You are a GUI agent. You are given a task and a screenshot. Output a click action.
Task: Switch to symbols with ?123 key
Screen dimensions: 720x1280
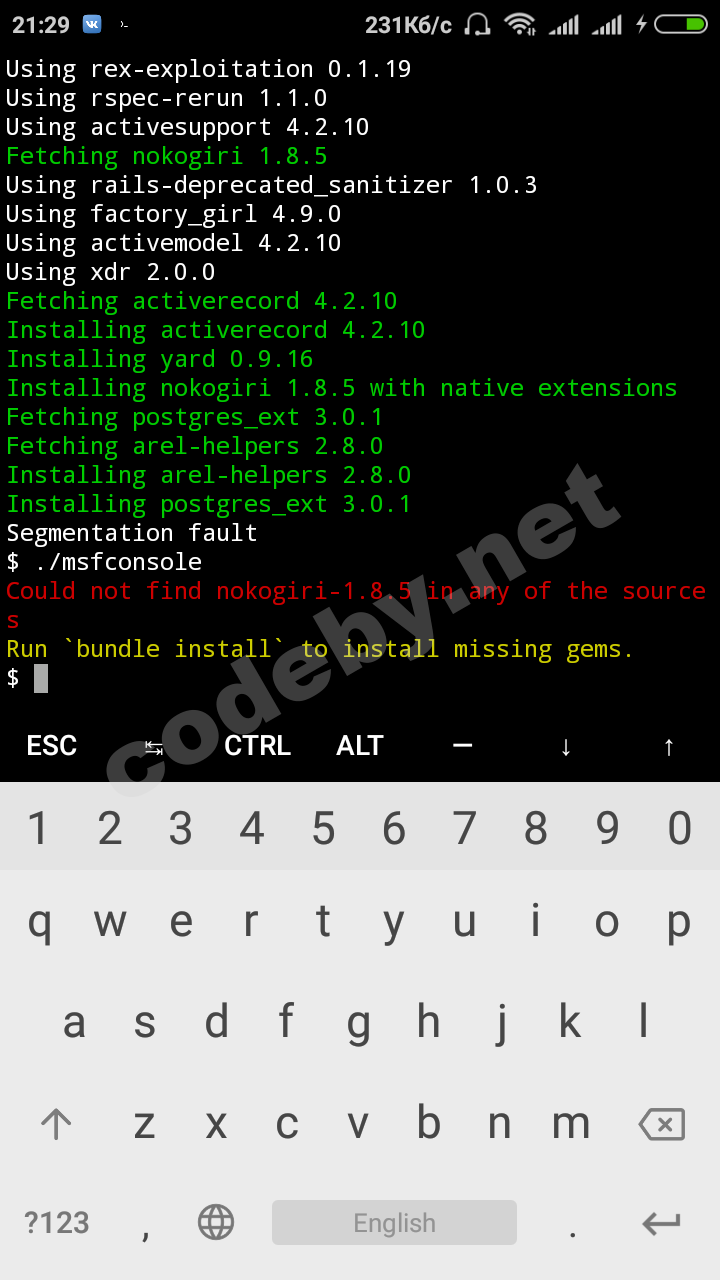[57, 1223]
